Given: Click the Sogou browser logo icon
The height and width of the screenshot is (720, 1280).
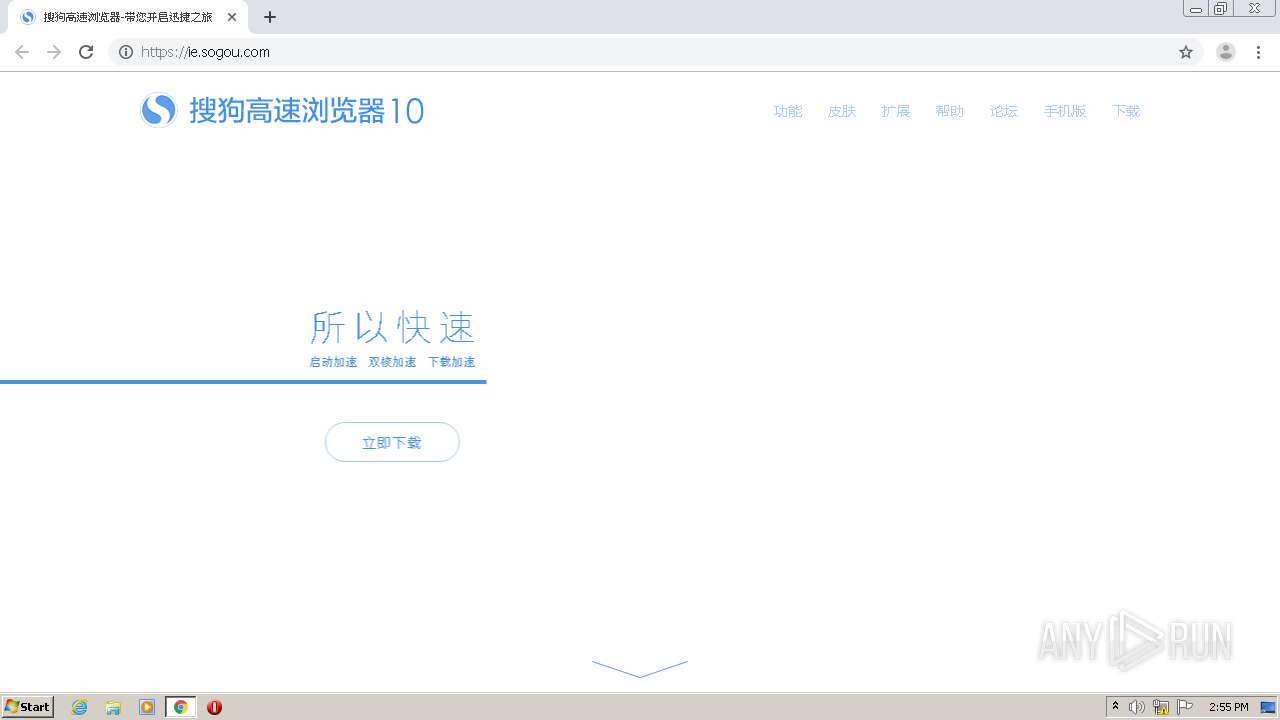Looking at the screenshot, I should tap(158, 110).
